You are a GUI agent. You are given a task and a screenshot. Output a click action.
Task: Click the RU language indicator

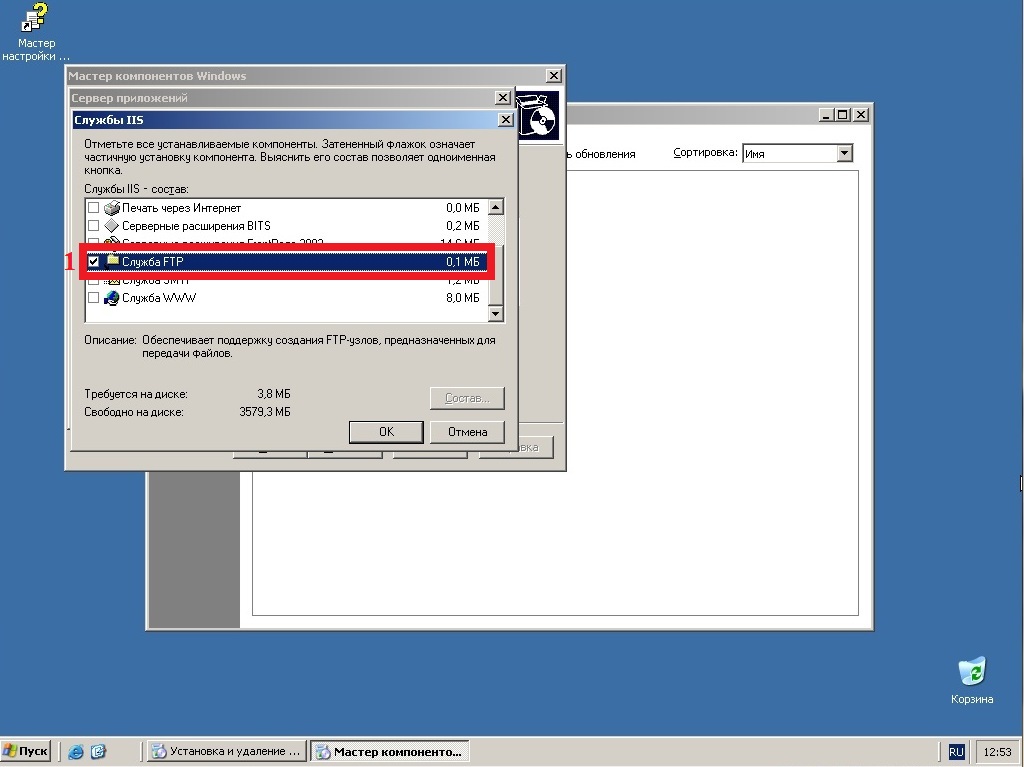[x=956, y=752]
